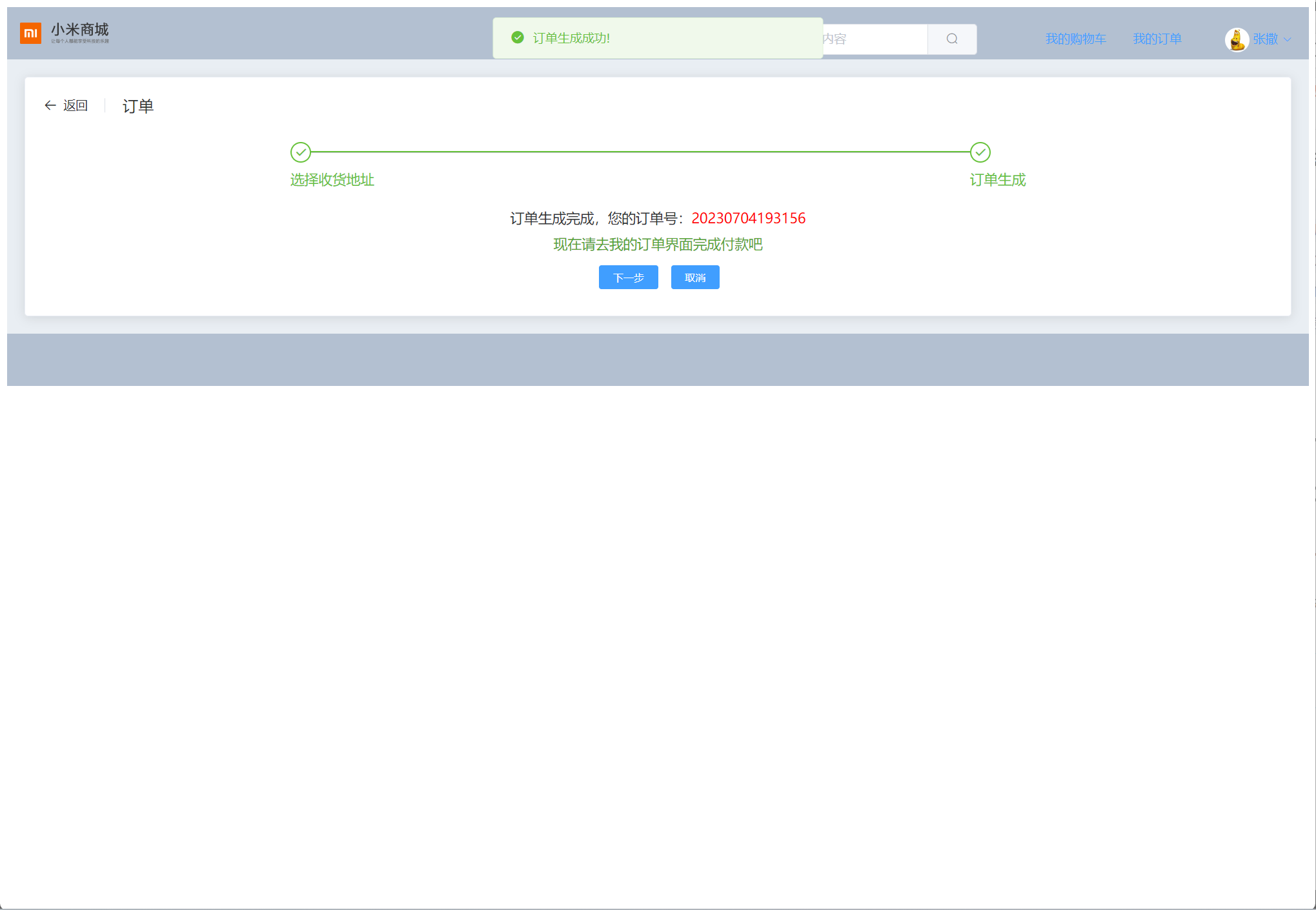This screenshot has height=910, width=1316.
Task: Click the orange Mi logo icon
Action: [x=30, y=33]
